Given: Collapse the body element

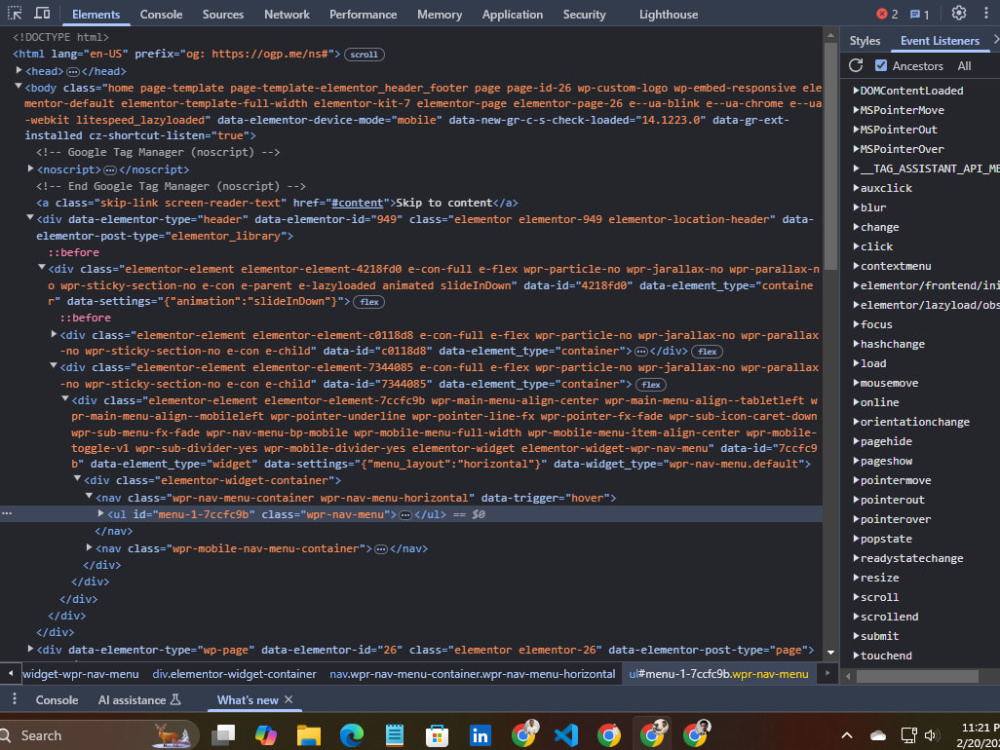Looking at the screenshot, I should tap(18, 86).
